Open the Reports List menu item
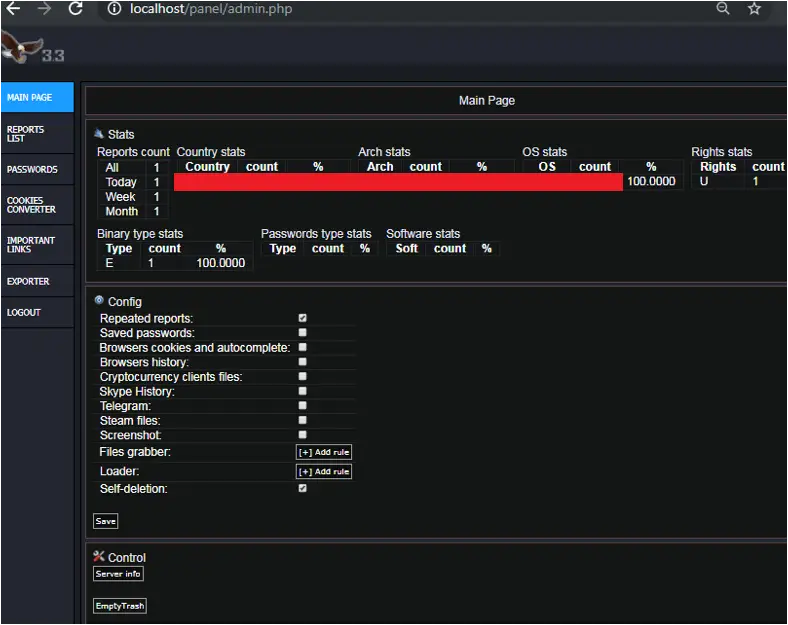 (37, 134)
